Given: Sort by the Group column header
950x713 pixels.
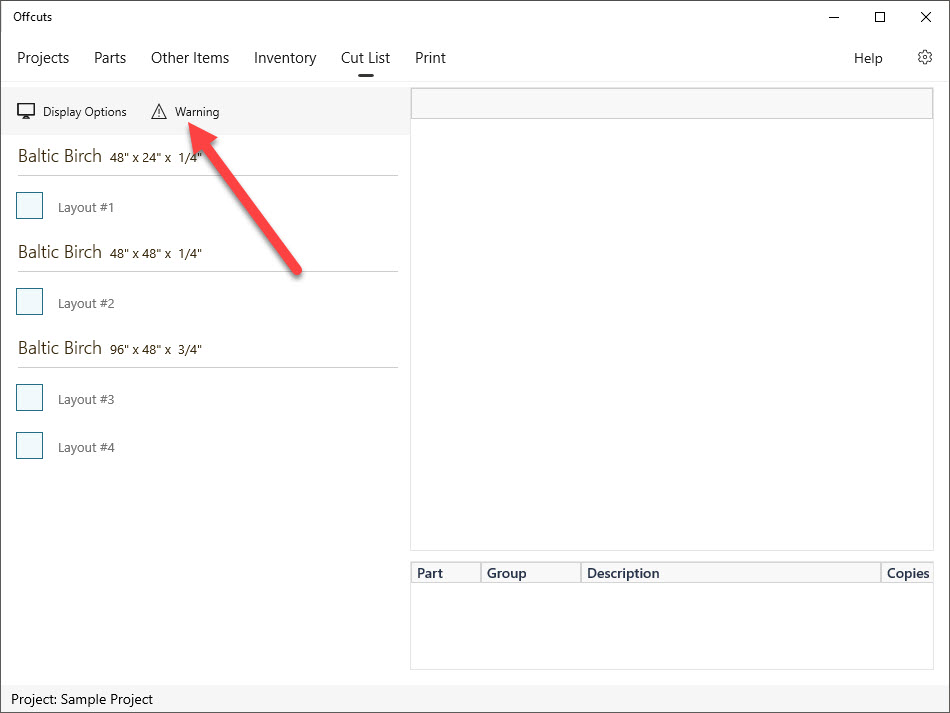Looking at the screenshot, I should point(531,573).
